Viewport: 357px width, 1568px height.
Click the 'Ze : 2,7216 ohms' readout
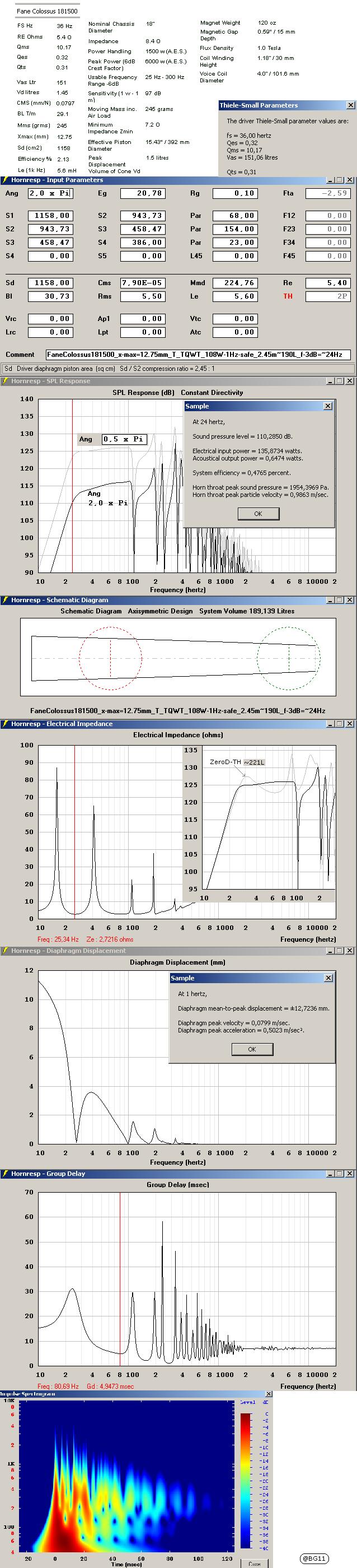110,939
